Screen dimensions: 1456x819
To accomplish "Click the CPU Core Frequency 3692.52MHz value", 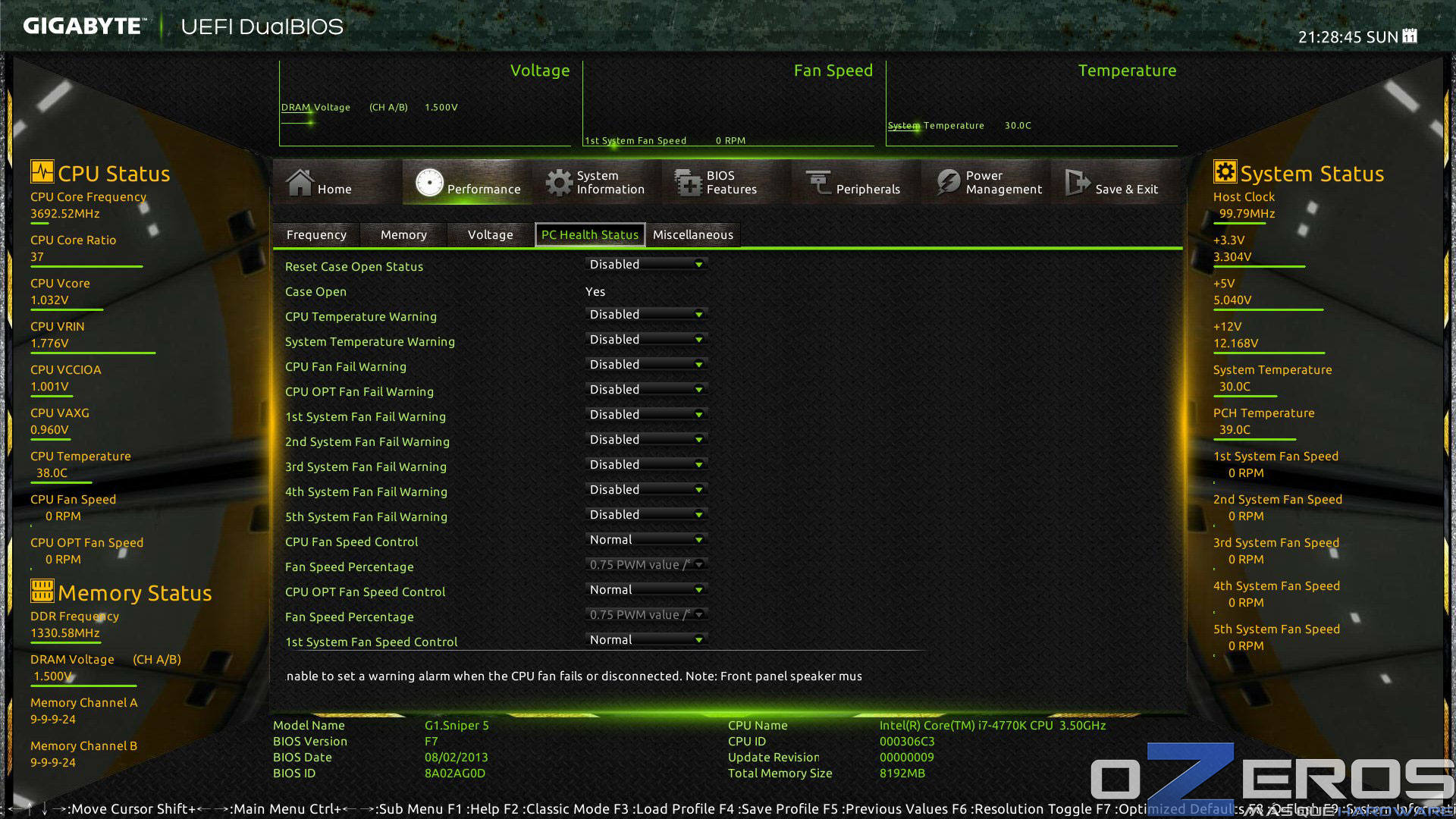I will [x=65, y=214].
